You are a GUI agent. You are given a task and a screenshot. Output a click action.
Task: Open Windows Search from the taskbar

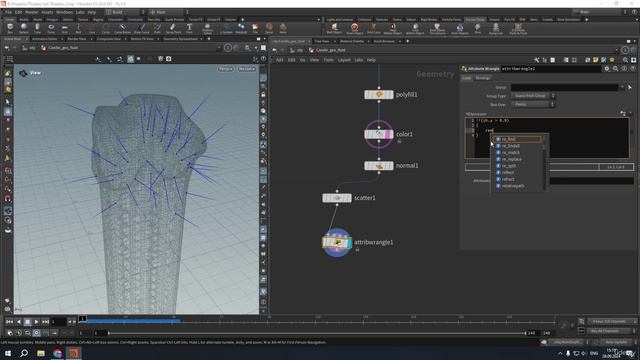click(x=24, y=353)
